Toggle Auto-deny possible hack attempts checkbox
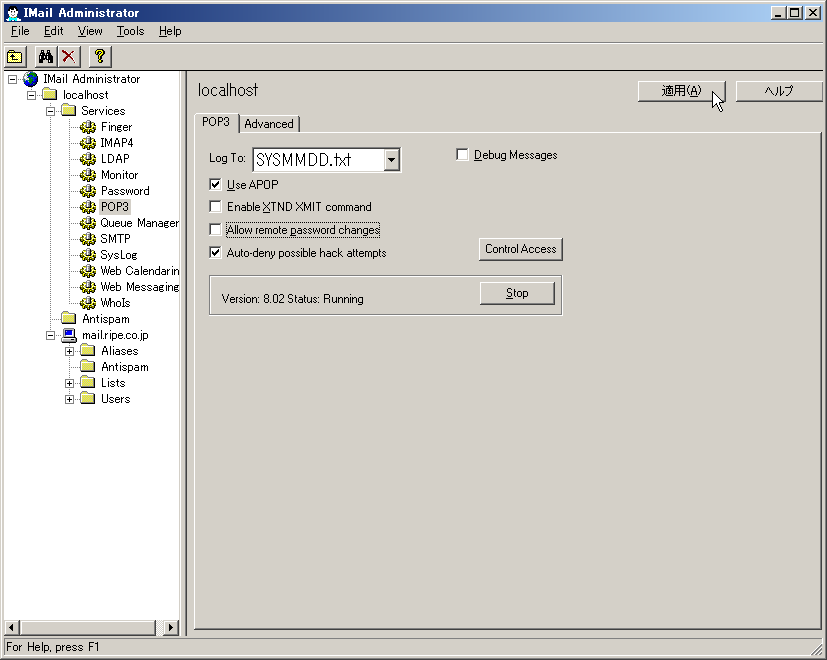 pyautogui.click(x=215, y=253)
